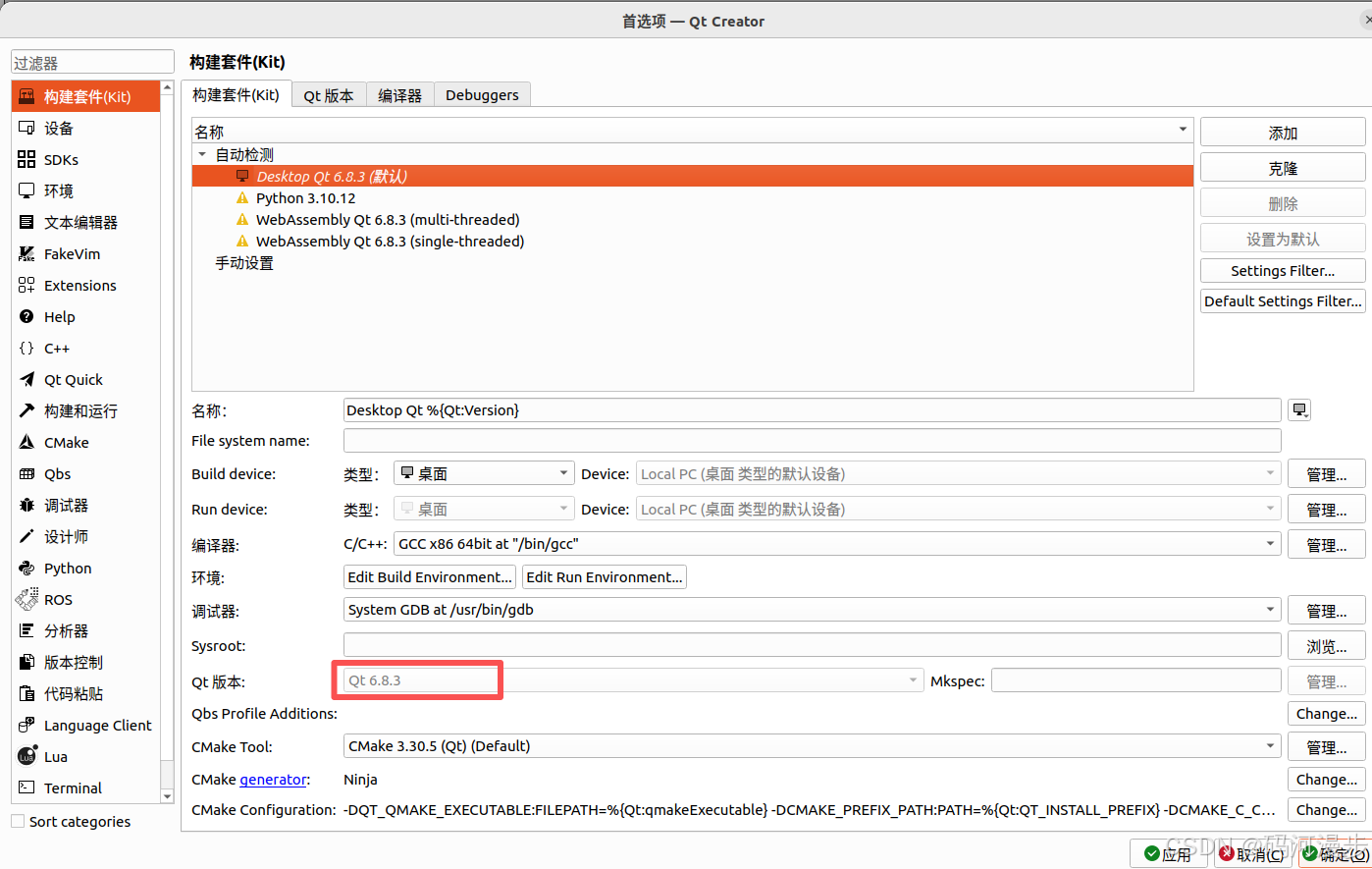The height and width of the screenshot is (869, 1372).
Task: Open the Terminal category icon
Action: (x=26, y=788)
